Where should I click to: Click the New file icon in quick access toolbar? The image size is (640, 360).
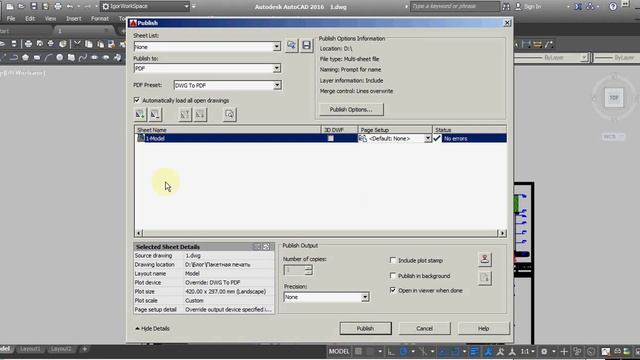tap(9, 7)
